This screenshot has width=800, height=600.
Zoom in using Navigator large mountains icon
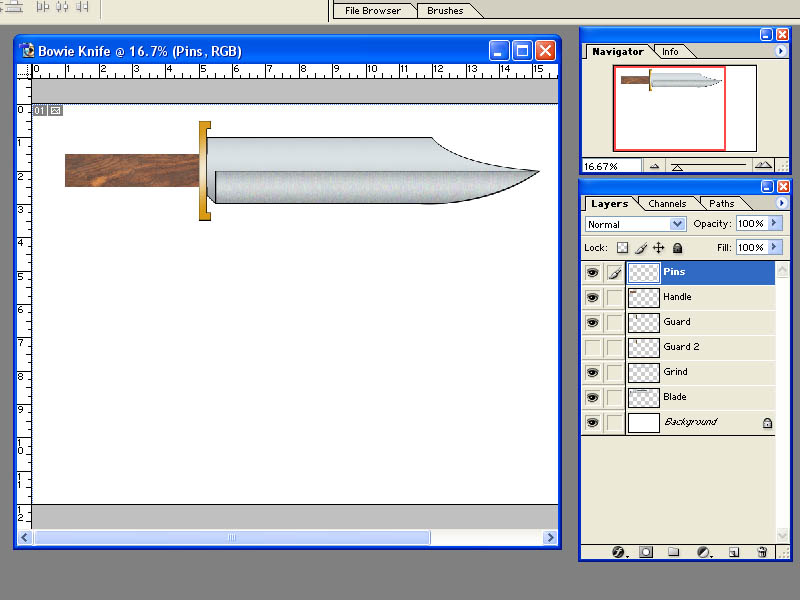coord(763,165)
